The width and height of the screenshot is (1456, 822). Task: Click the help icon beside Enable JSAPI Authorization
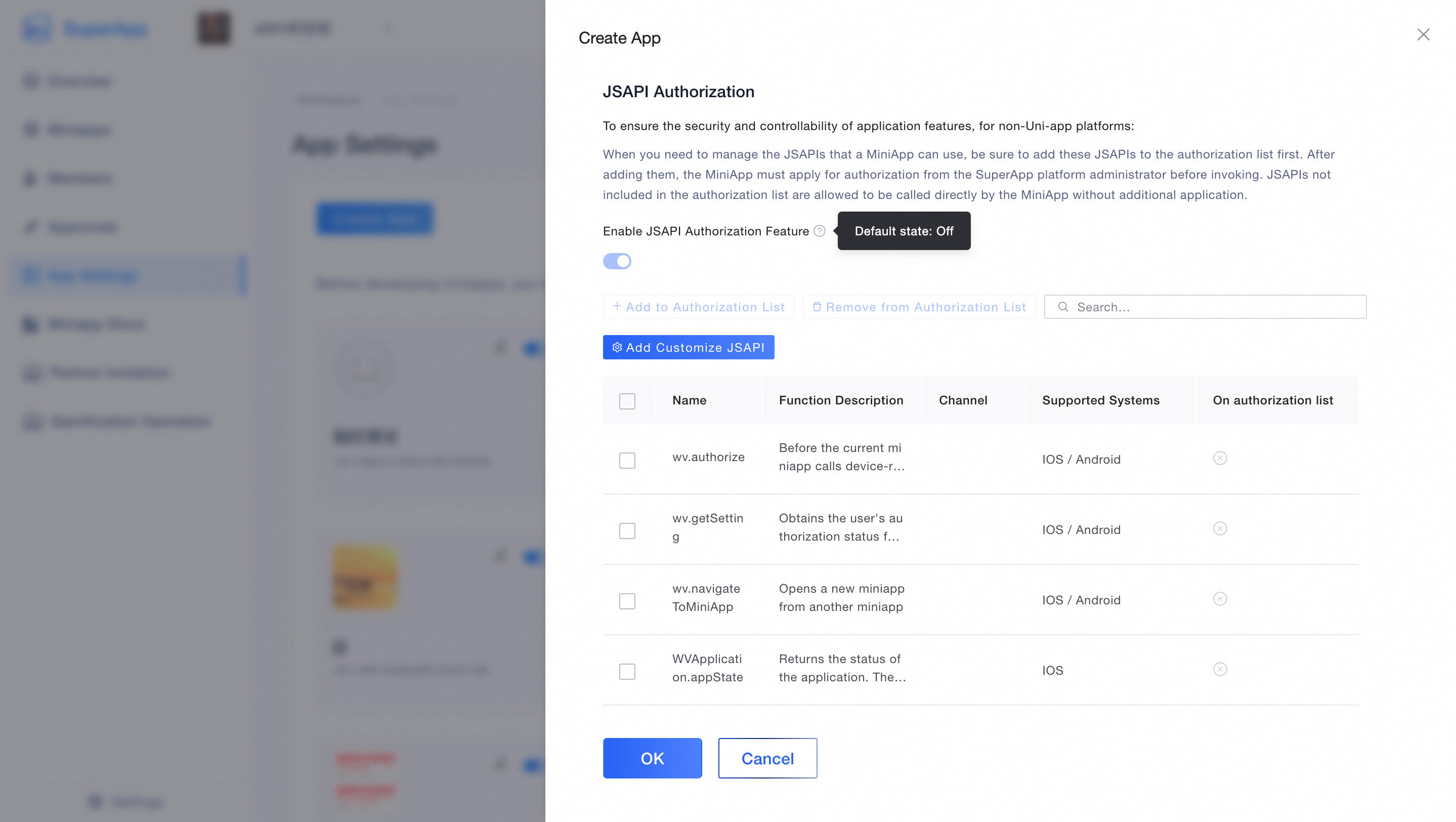pos(819,231)
